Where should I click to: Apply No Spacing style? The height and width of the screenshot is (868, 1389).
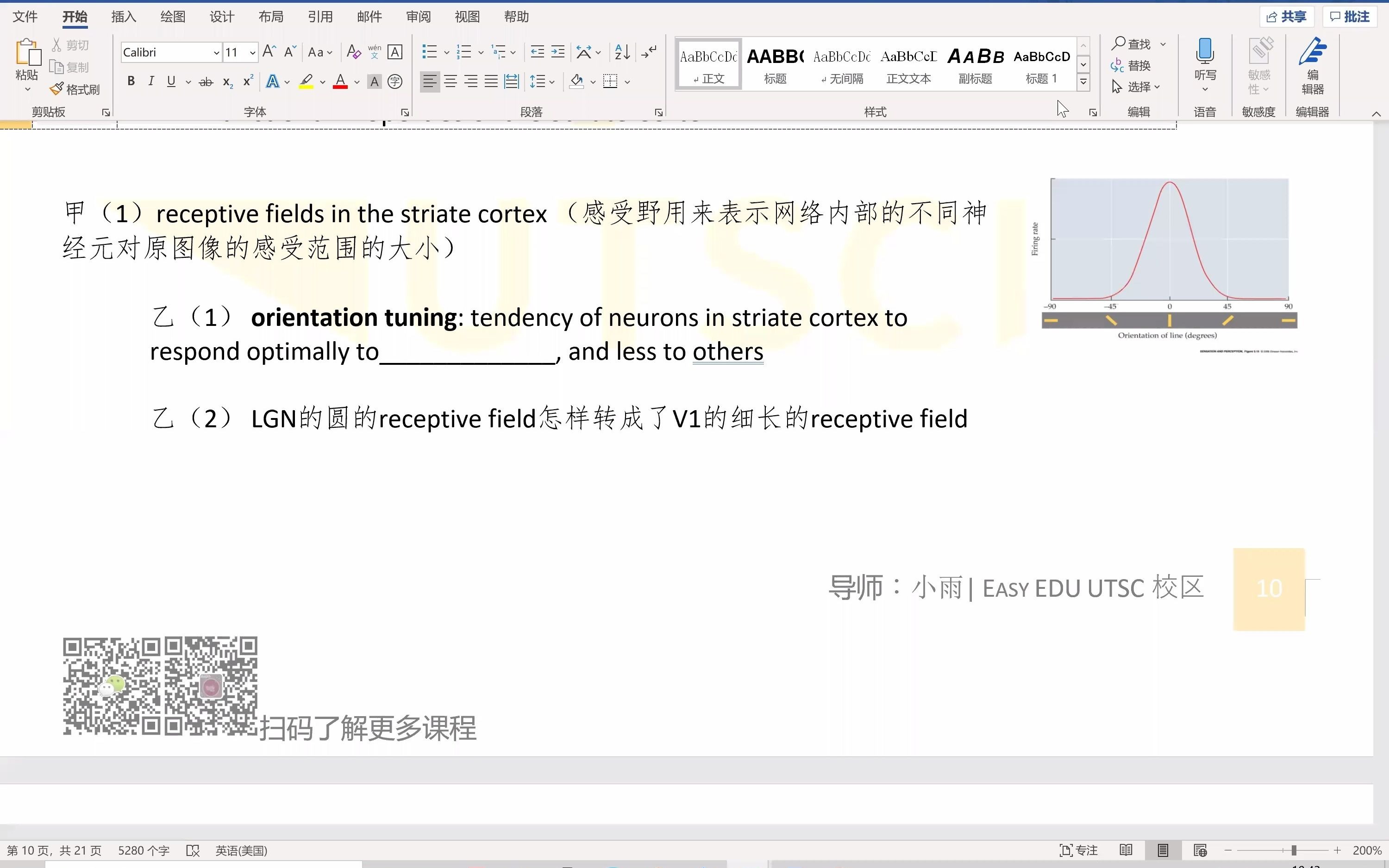pos(842,64)
